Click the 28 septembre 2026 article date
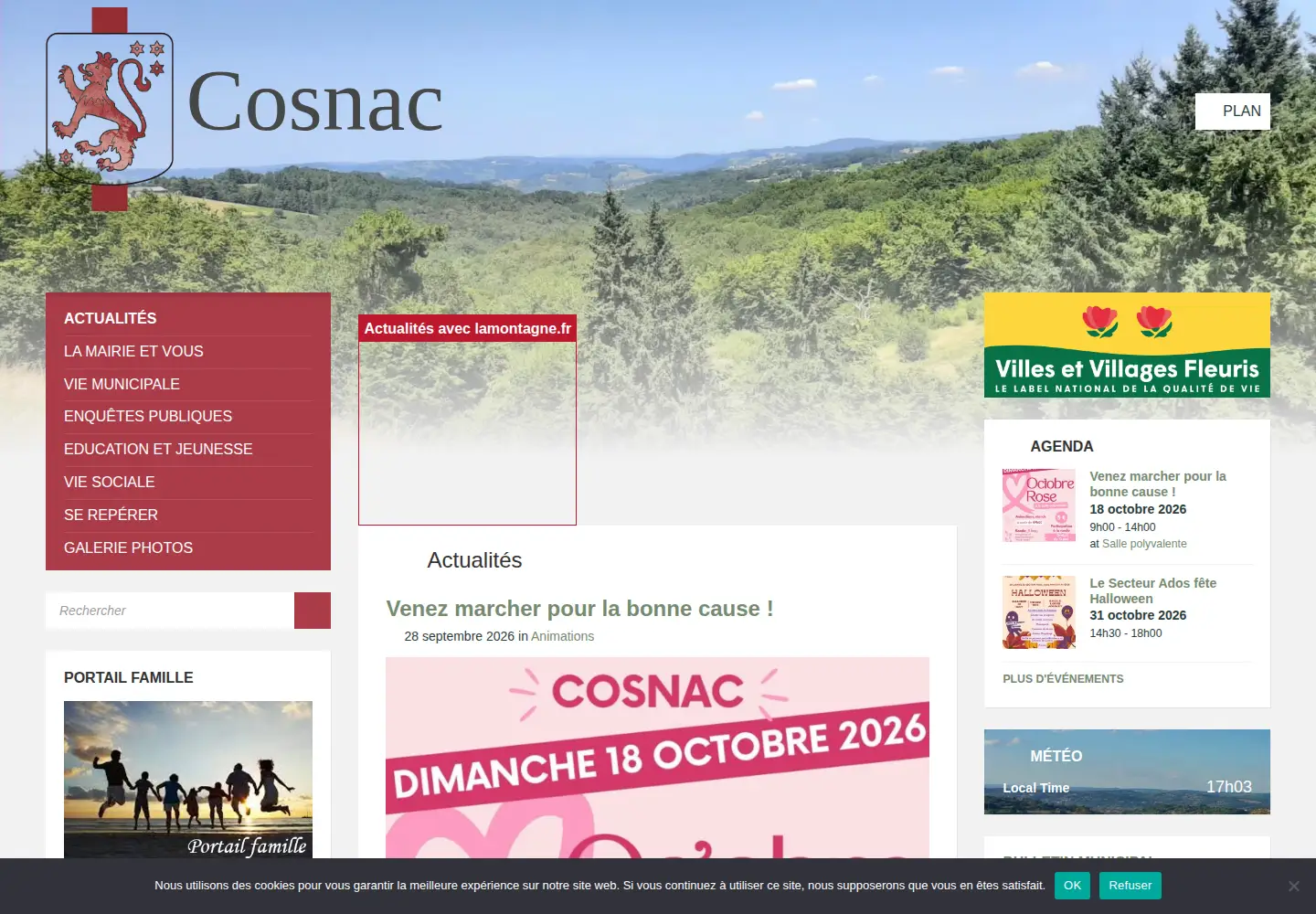This screenshot has height=914, width=1316. tap(460, 636)
